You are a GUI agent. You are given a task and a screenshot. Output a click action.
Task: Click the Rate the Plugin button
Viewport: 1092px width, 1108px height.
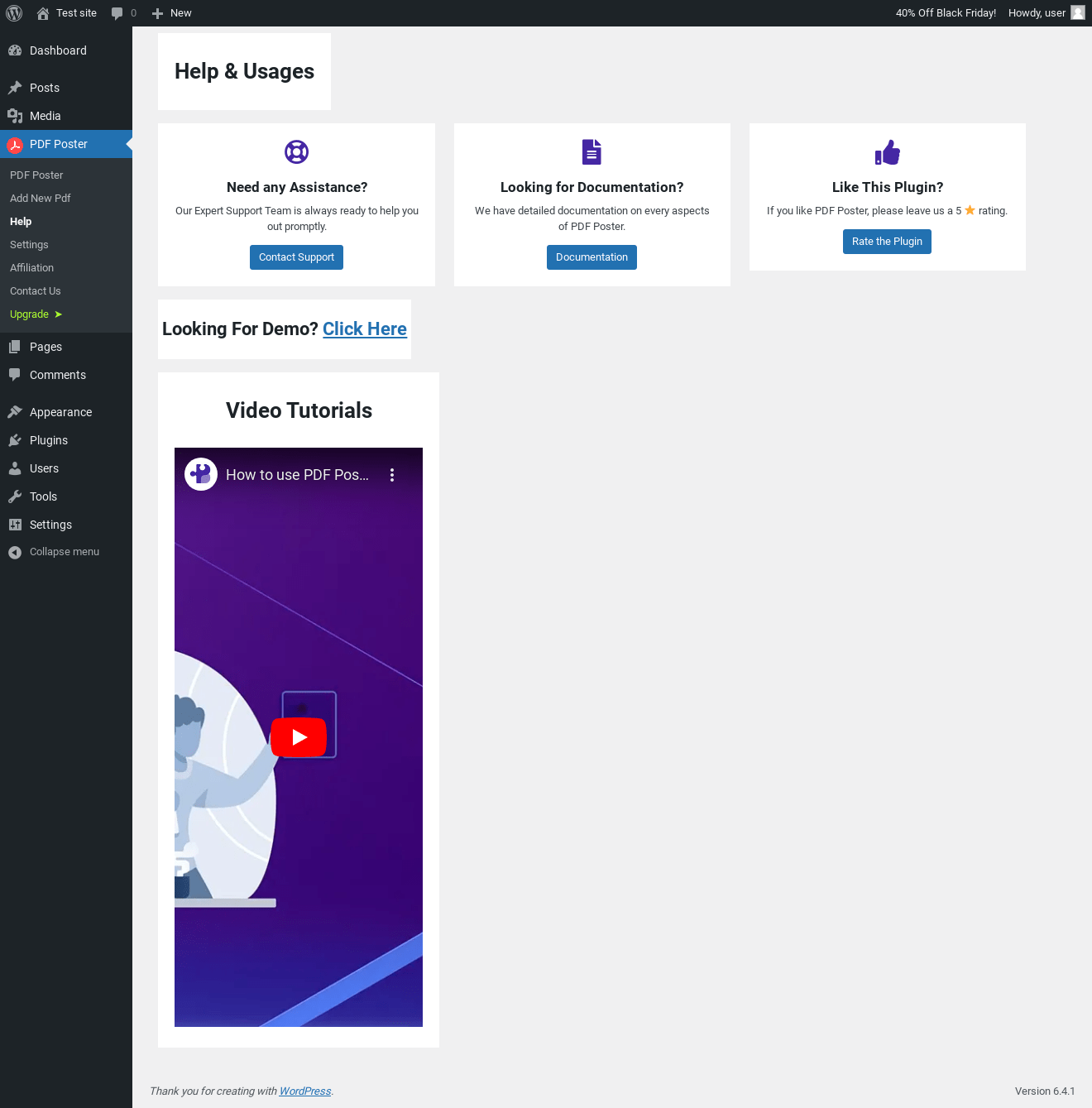[x=887, y=242]
